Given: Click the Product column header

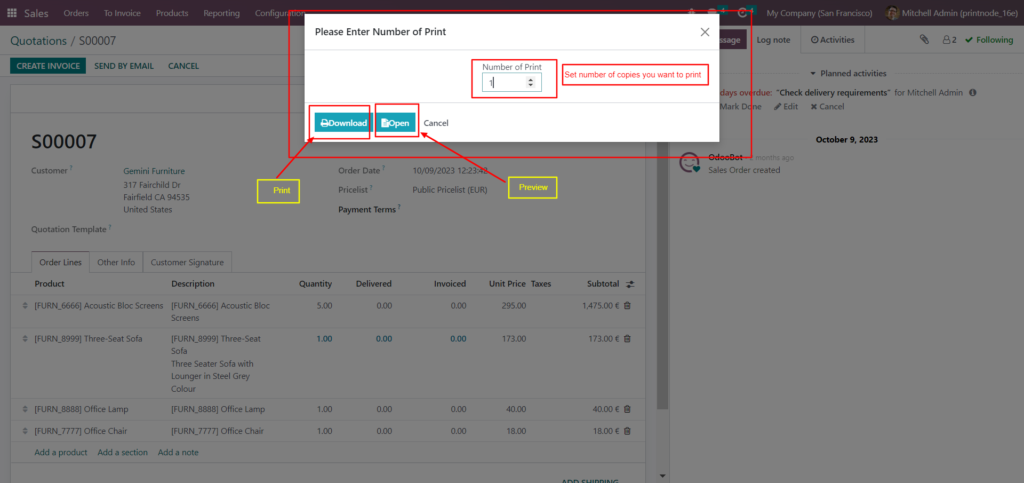Looking at the screenshot, I should click(x=50, y=284).
